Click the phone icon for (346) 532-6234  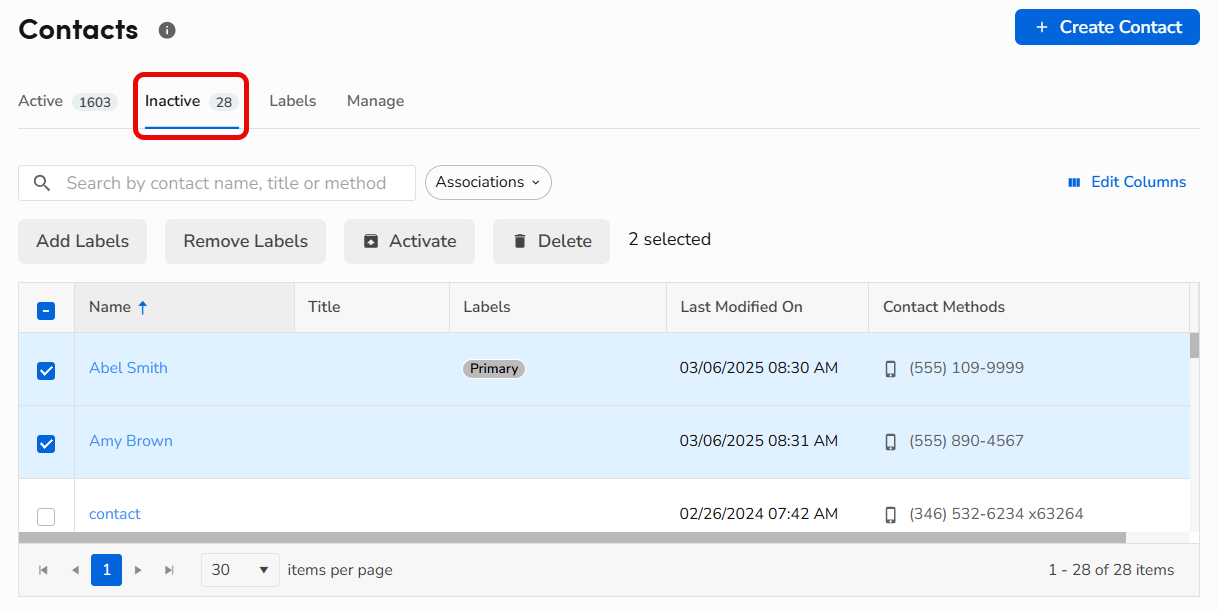tap(891, 515)
